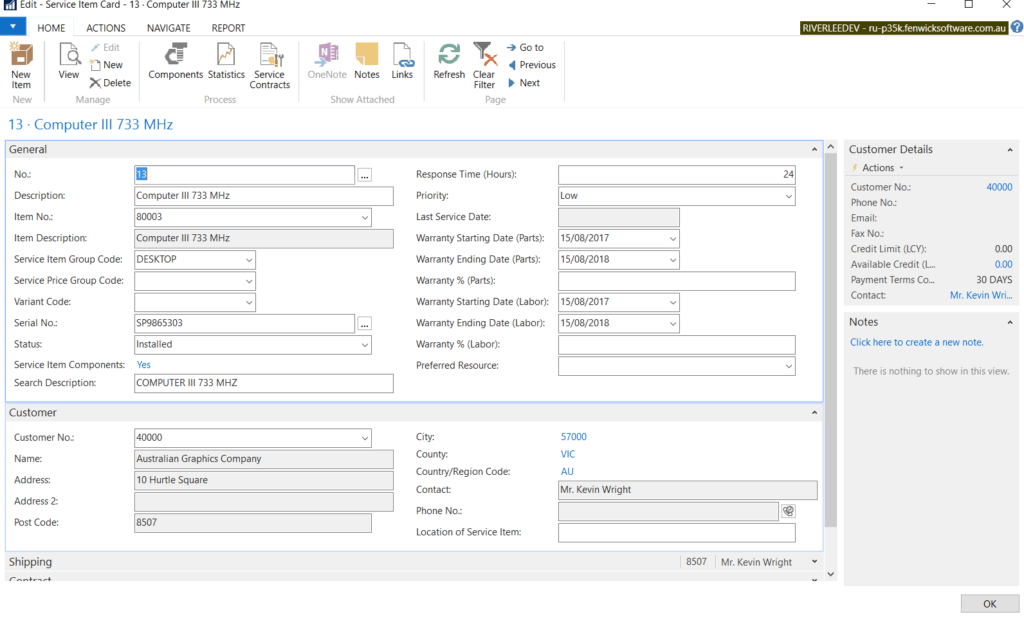The height and width of the screenshot is (619, 1024).
Task: Click the OK button
Action: pos(989,604)
